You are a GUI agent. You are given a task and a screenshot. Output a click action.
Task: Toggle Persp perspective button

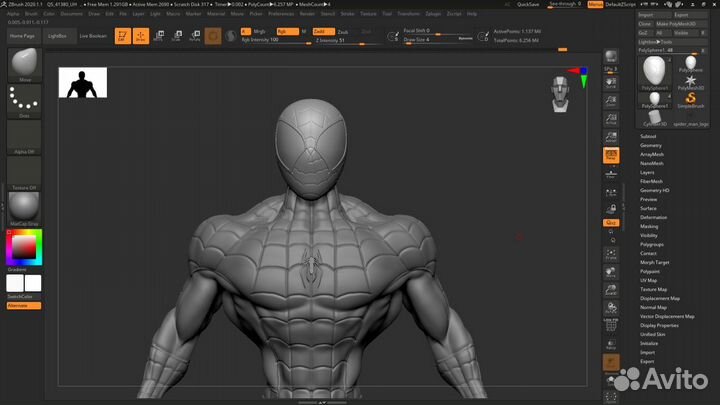tap(611, 155)
